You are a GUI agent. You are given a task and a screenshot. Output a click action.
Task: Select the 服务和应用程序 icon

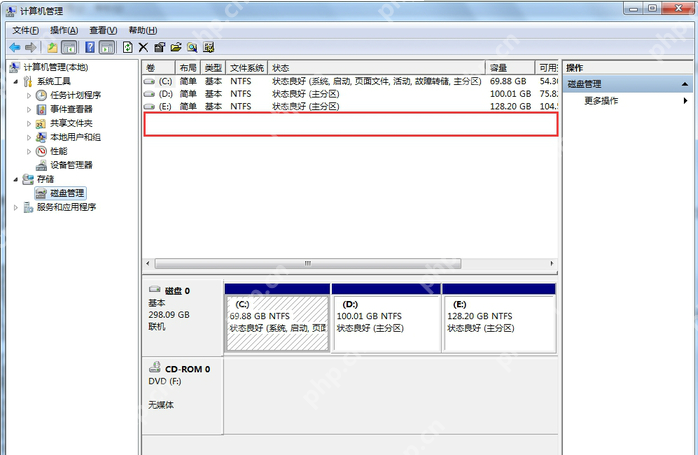[28, 207]
